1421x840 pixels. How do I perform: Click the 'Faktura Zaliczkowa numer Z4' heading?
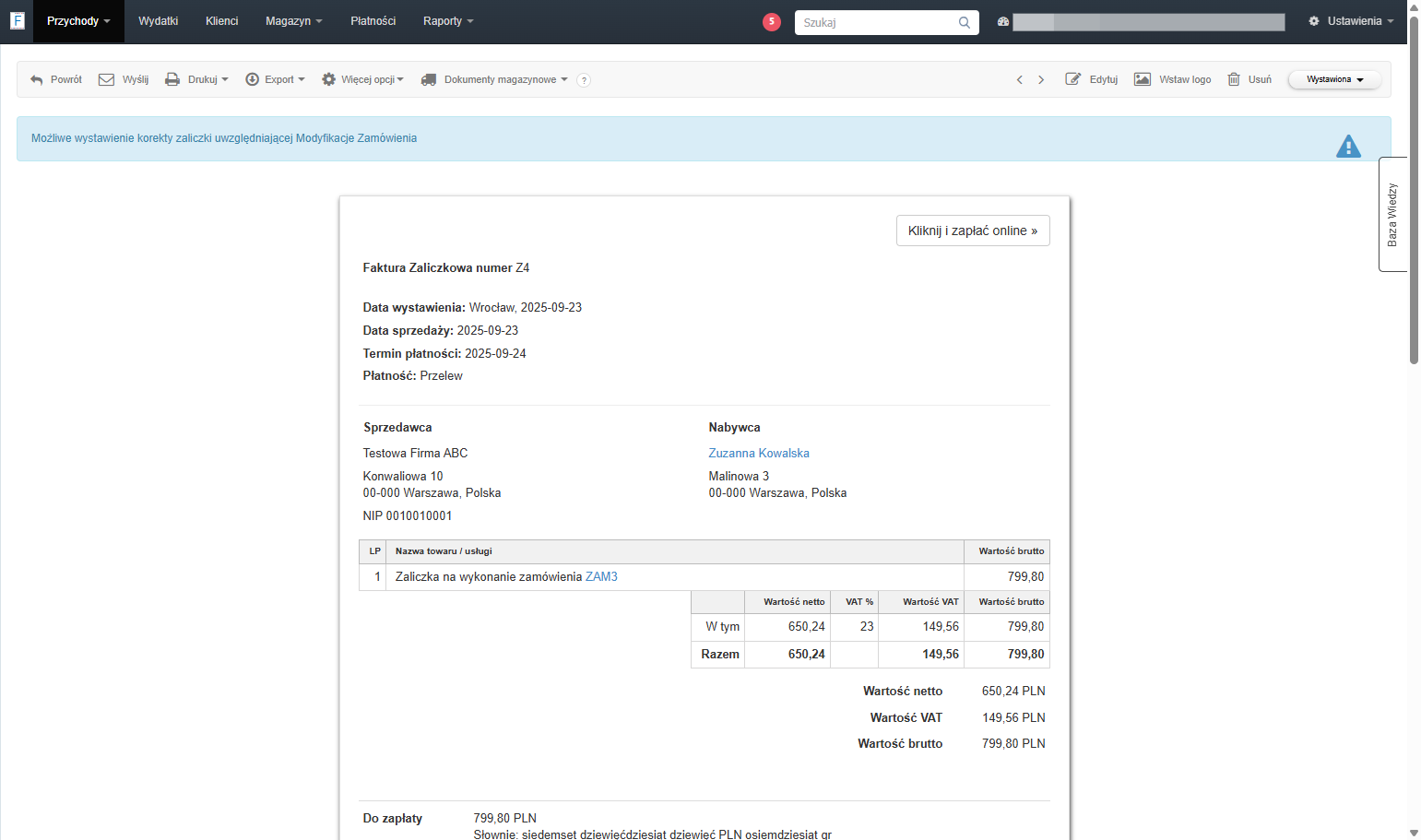446,268
